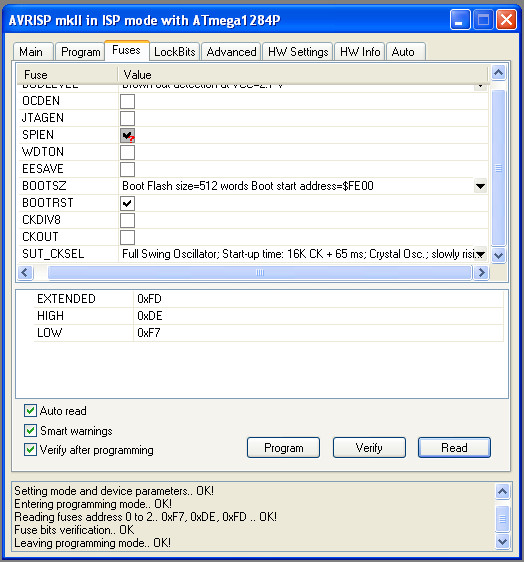
Task: Click the log output scrollbar thumb
Action: point(502,519)
